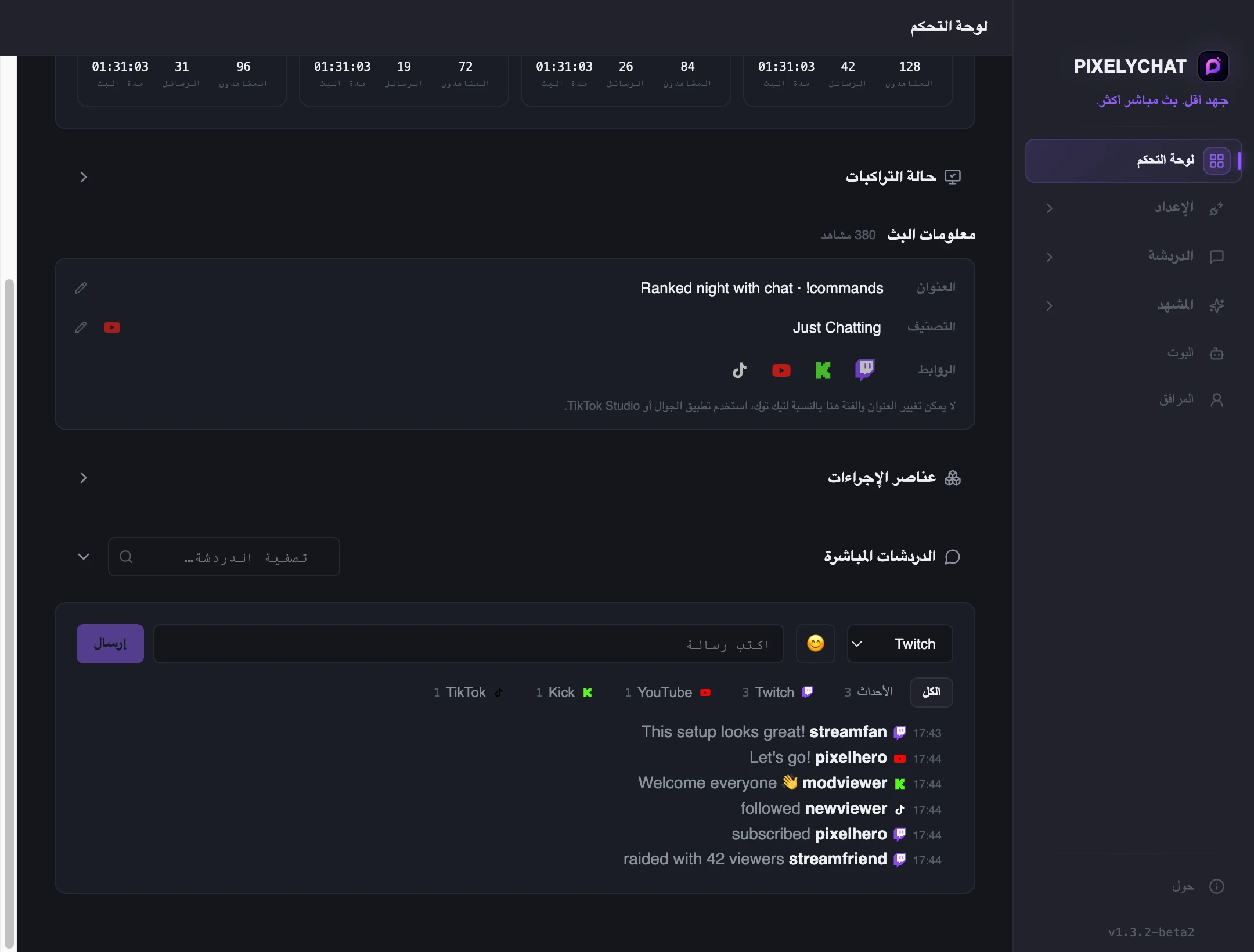Edit the stream title with the pencil icon
The image size is (1254, 952).
click(81, 288)
